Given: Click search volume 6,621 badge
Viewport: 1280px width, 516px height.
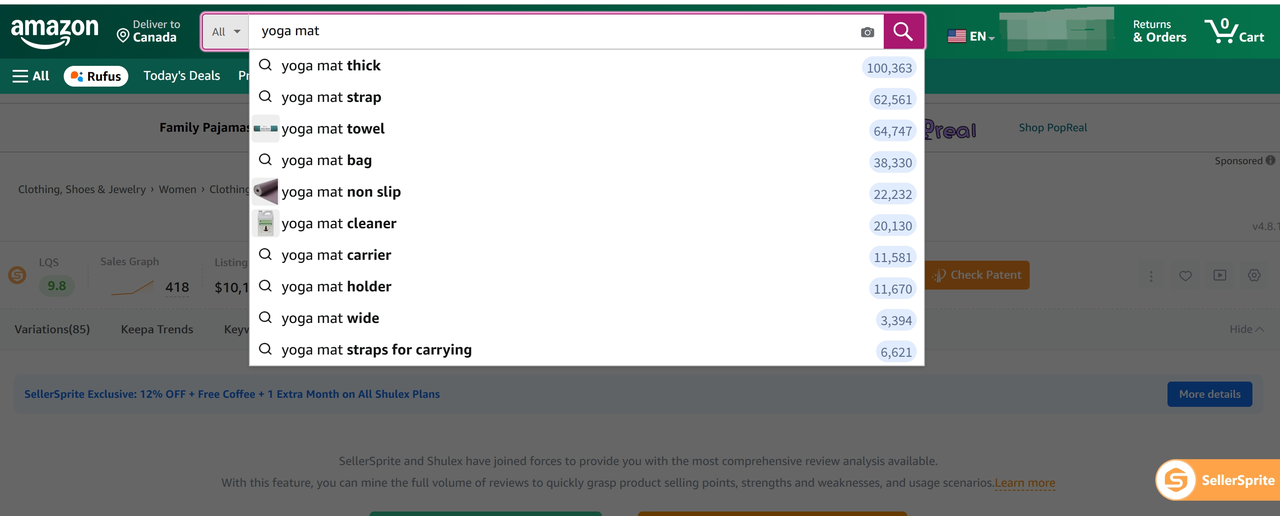Looking at the screenshot, I should pyautogui.click(x=895, y=353).
